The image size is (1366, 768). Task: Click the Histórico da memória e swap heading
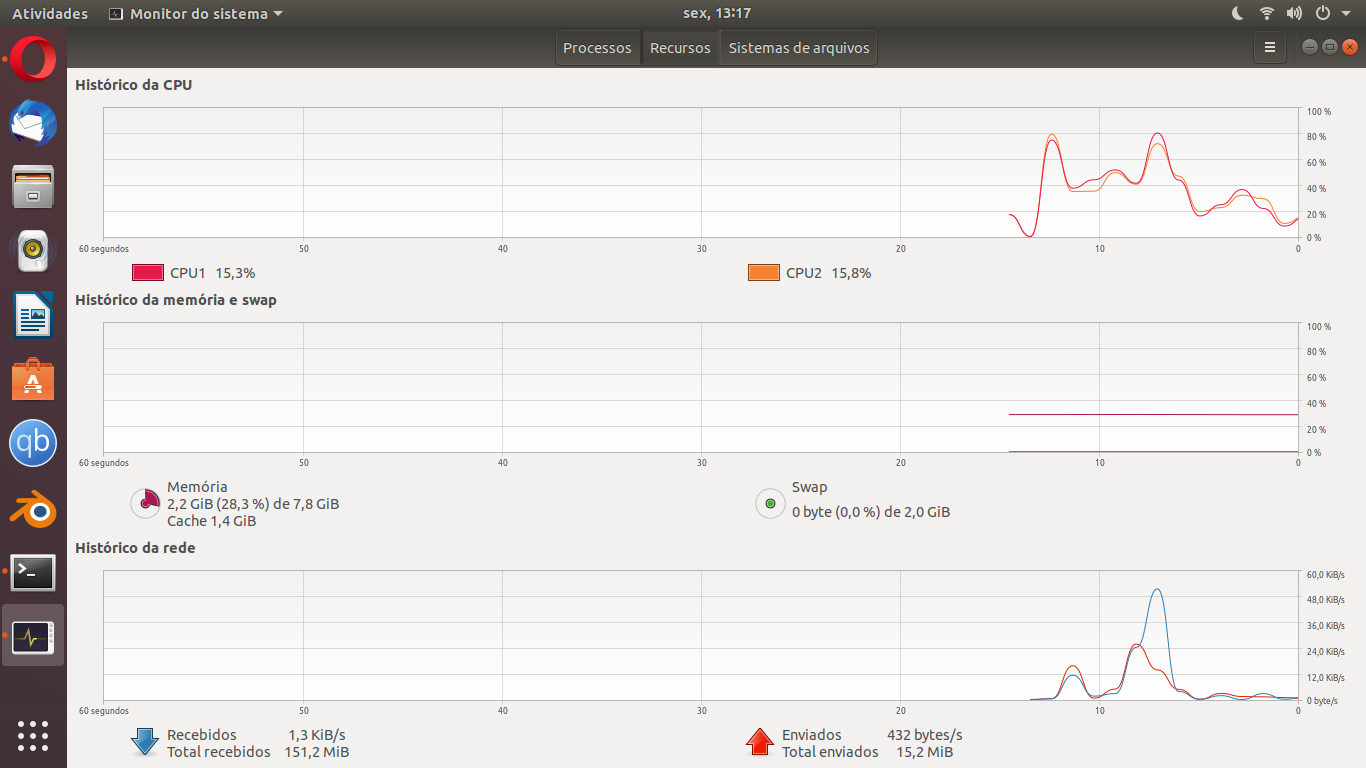coord(176,300)
